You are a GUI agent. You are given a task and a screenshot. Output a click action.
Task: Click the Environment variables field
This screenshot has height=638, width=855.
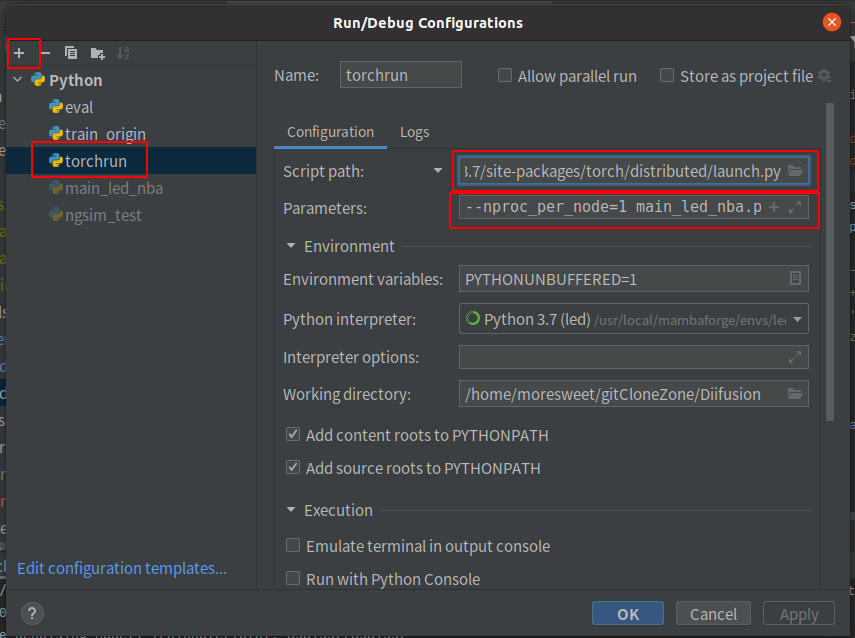coord(634,279)
